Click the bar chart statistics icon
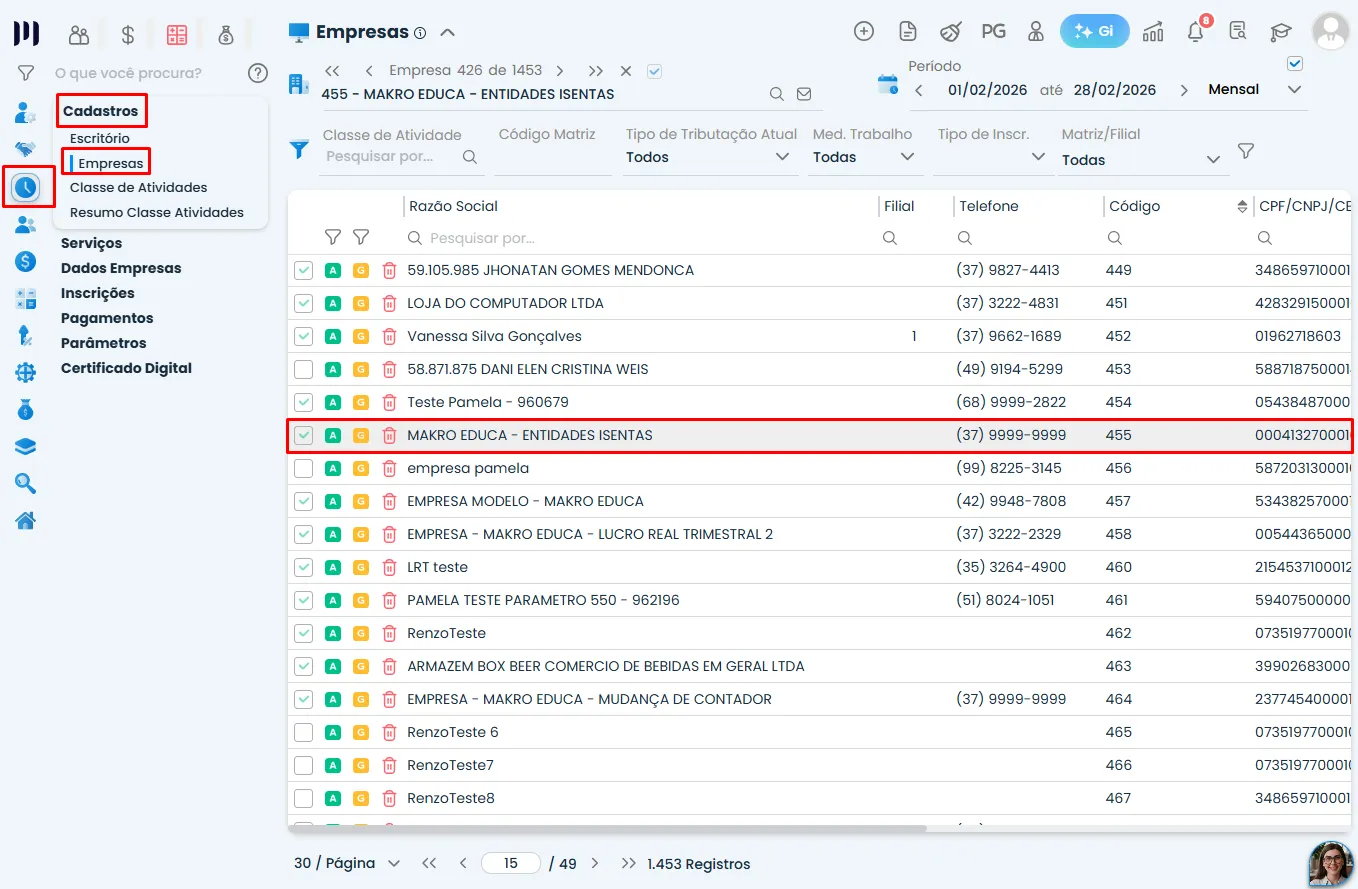Image resolution: width=1358 pixels, height=889 pixels. tap(1153, 31)
